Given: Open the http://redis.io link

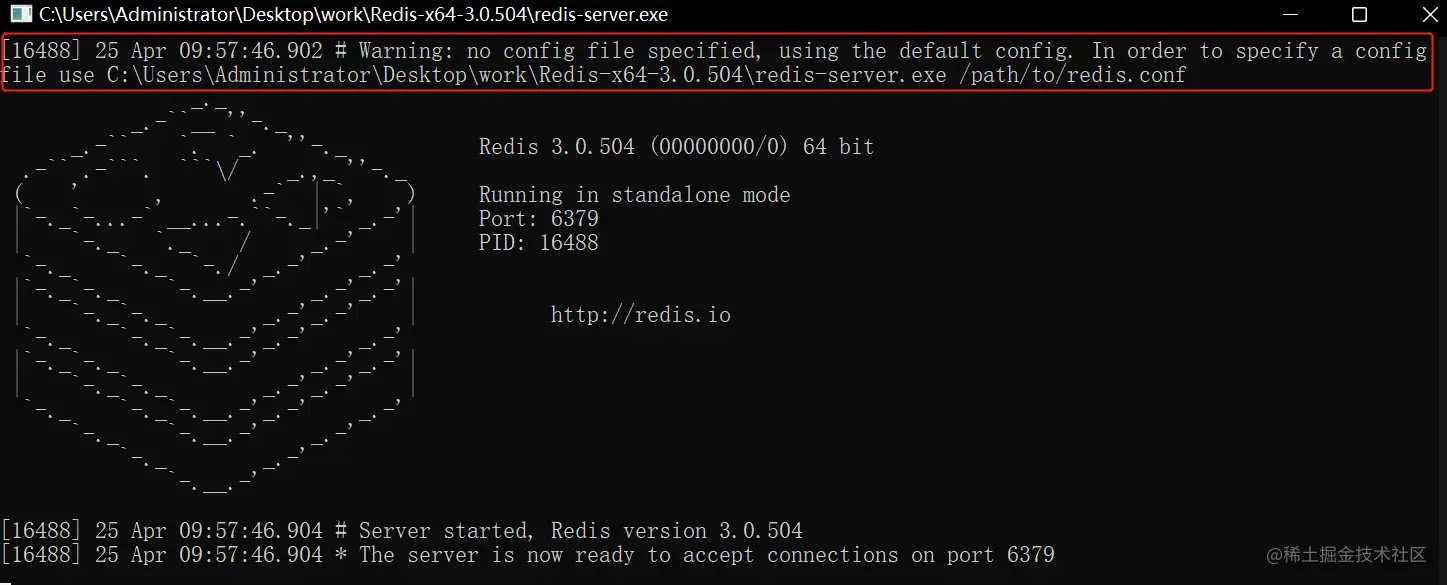Looking at the screenshot, I should [x=640, y=315].
